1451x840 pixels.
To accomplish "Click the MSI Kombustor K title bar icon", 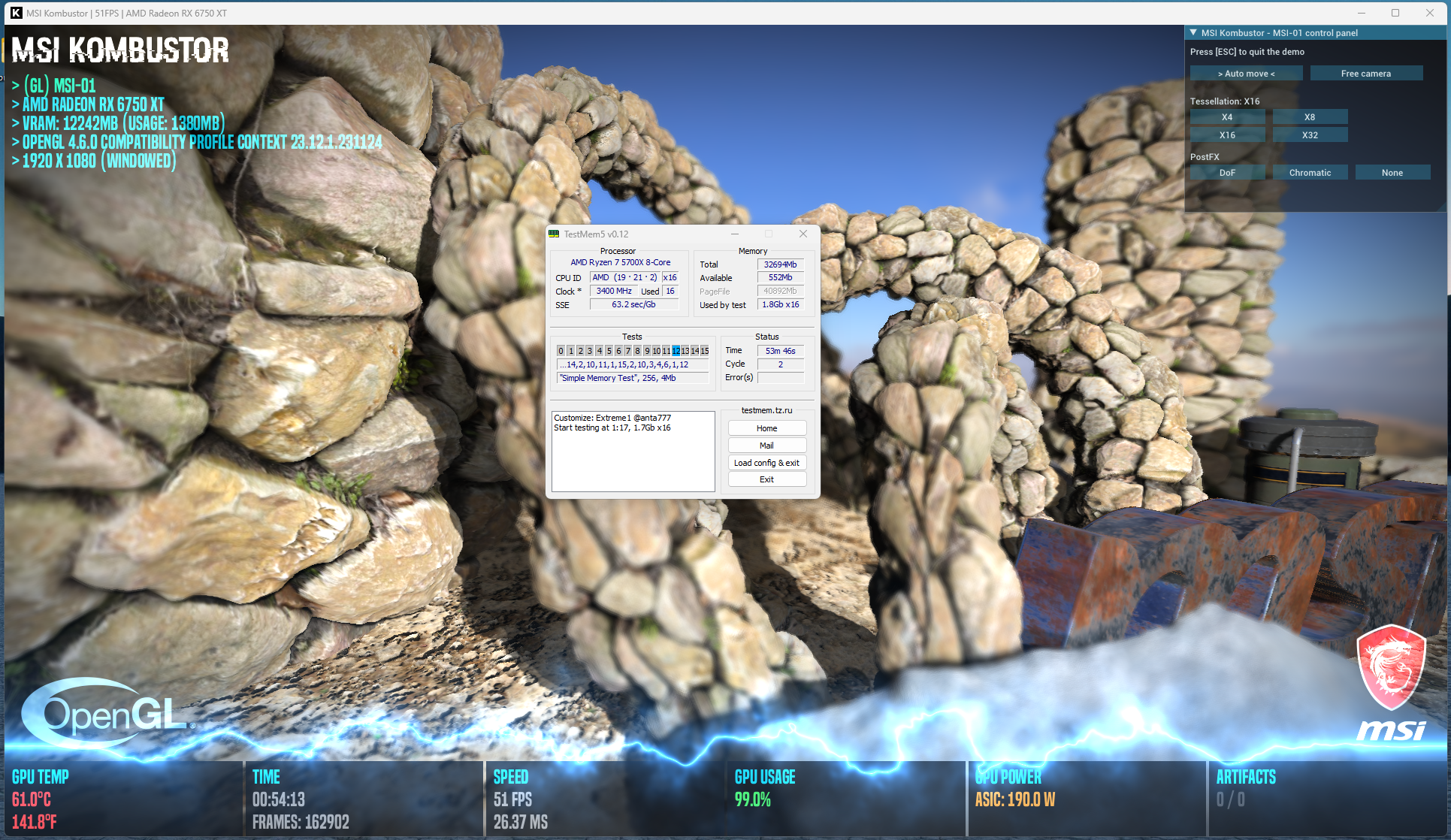I will pos(16,13).
